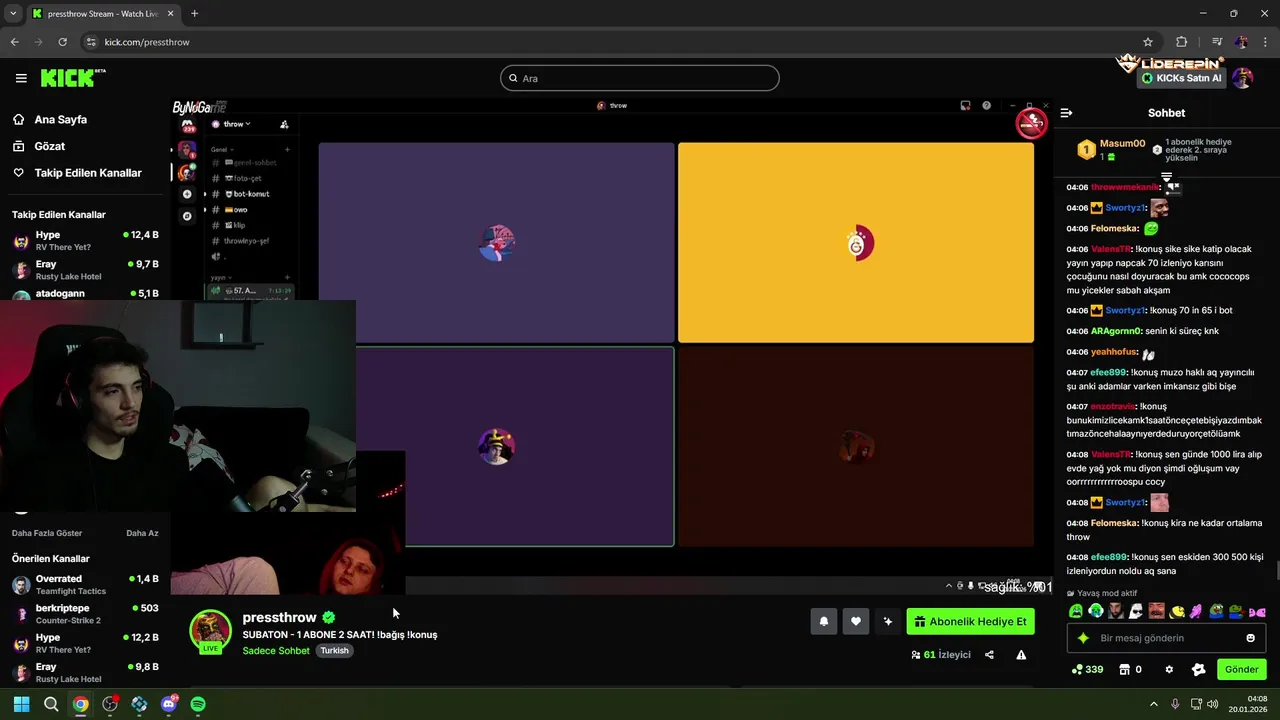This screenshot has width=1280, height=720.
Task: View site information icon in address bar
Action: coord(91,42)
